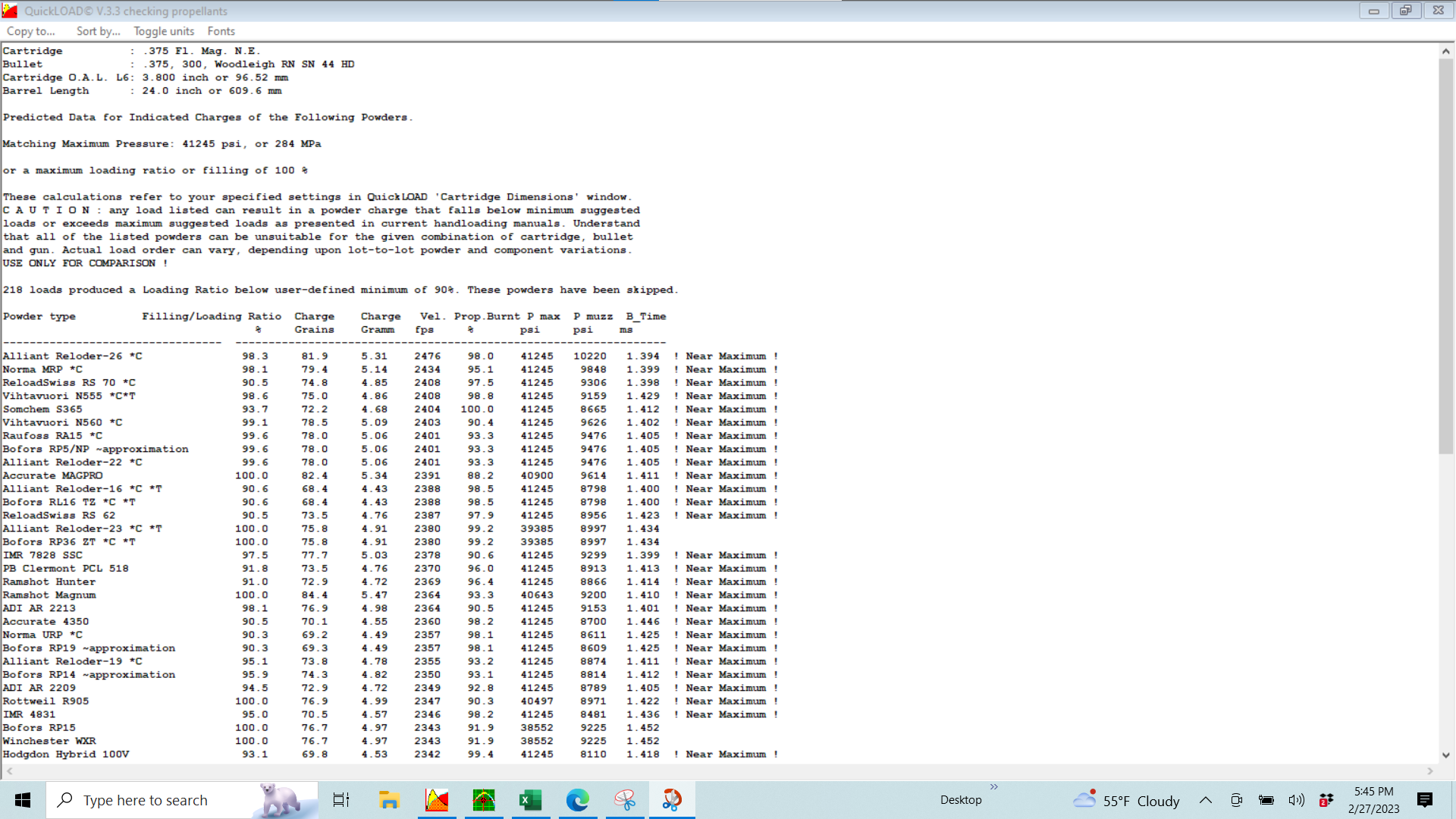Open File Explorer from taskbar

[389, 800]
